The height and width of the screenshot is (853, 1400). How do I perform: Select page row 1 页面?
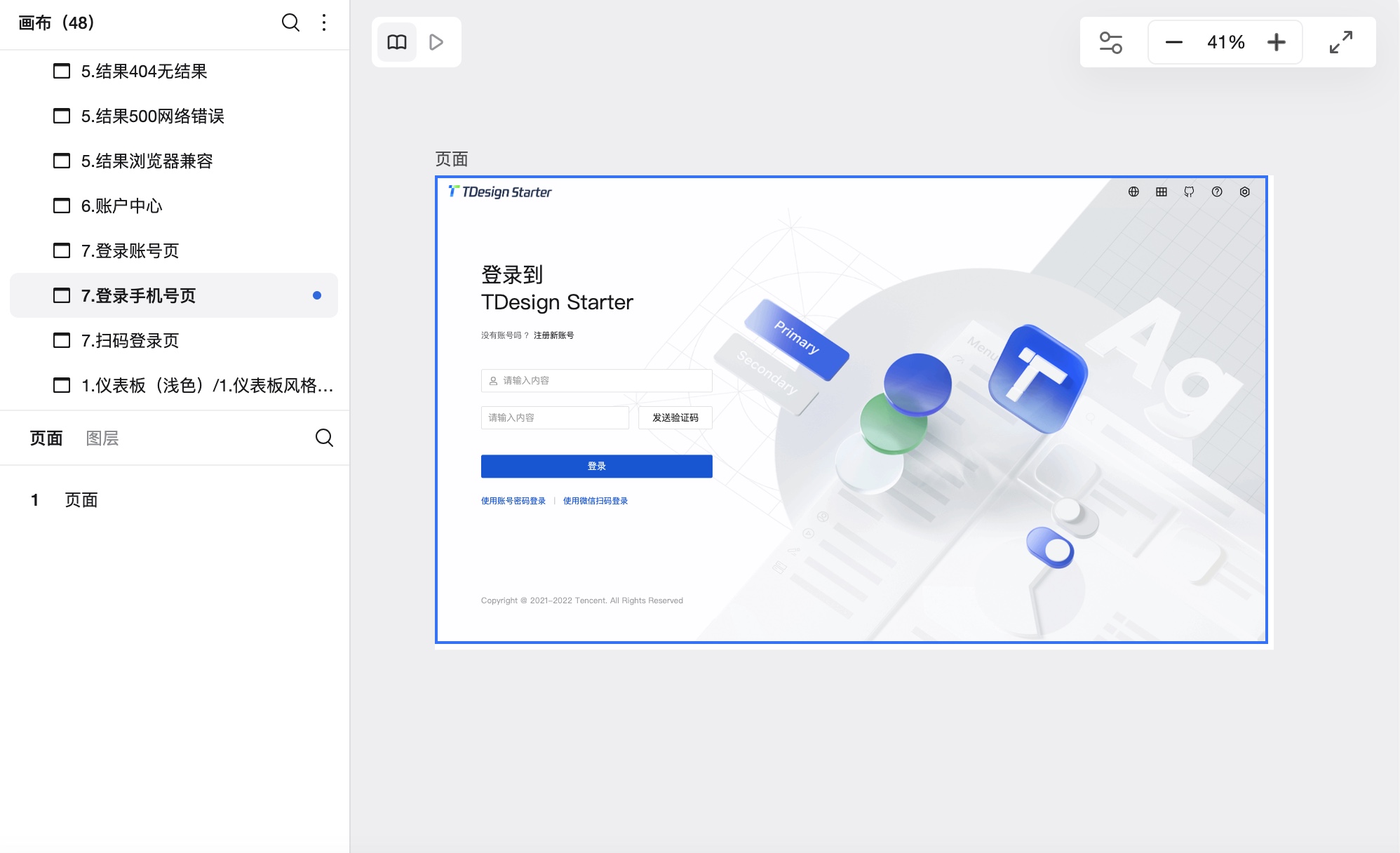(x=175, y=500)
